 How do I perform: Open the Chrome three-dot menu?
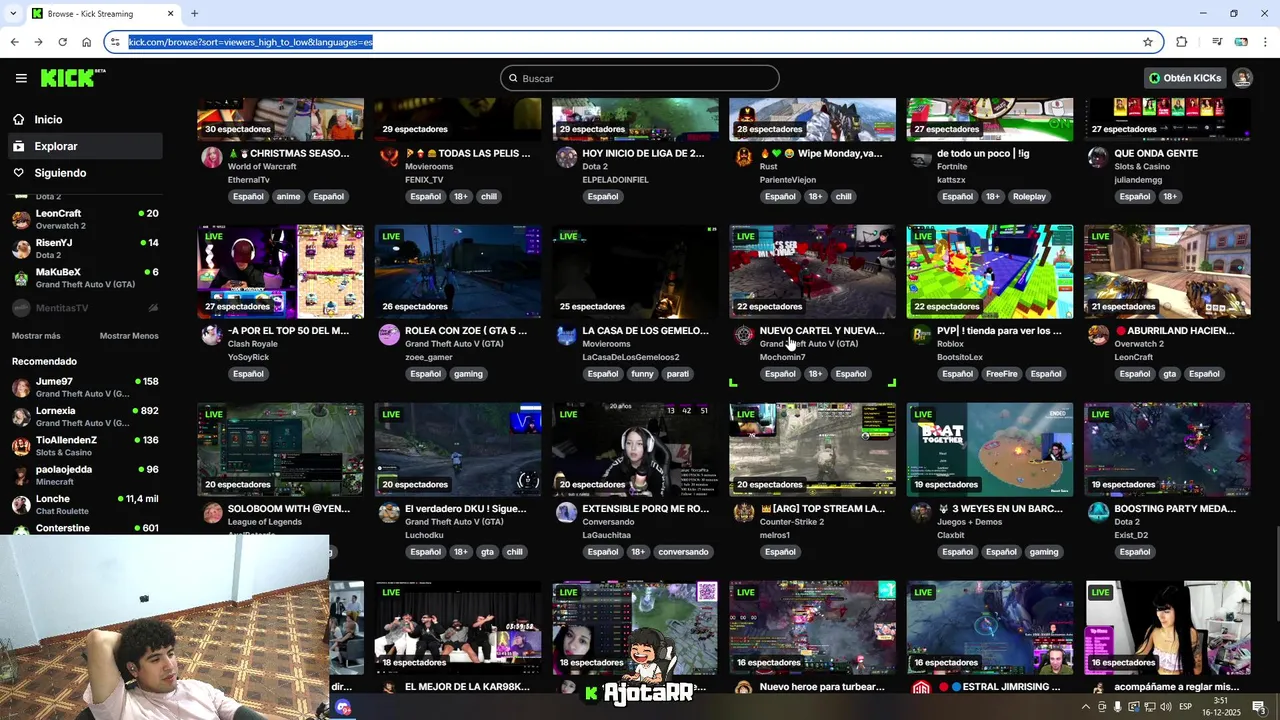[x=1266, y=42]
